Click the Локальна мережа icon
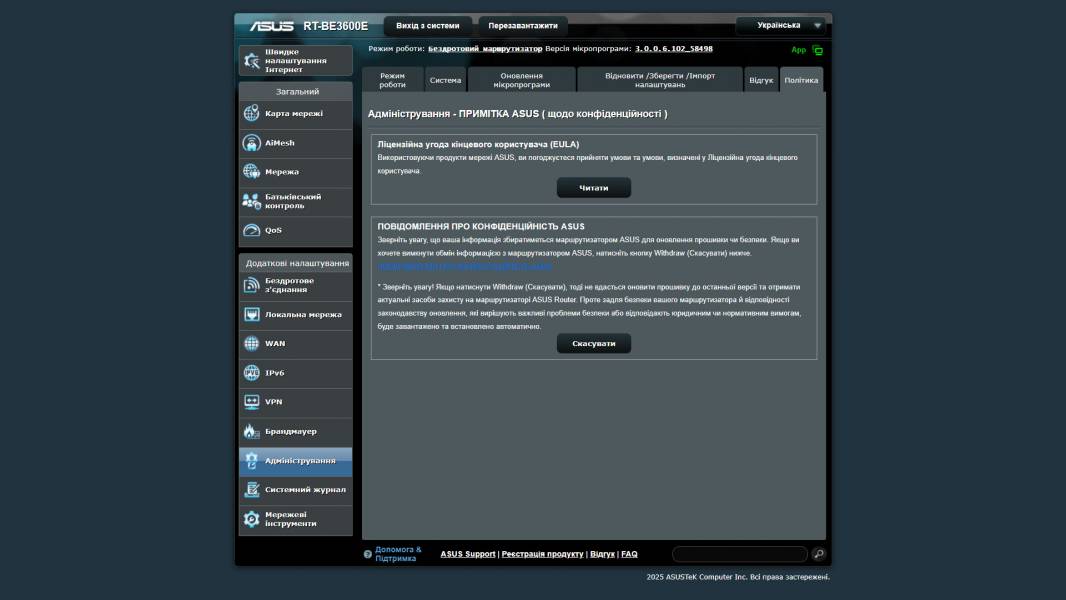Image resolution: width=1066 pixels, height=600 pixels. [252, 315]
